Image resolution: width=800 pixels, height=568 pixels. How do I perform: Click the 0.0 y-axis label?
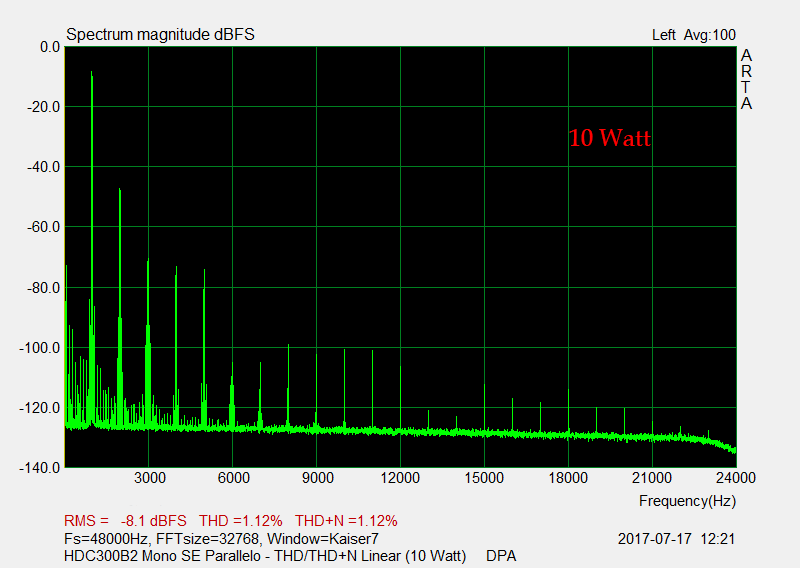coord(50,47)
